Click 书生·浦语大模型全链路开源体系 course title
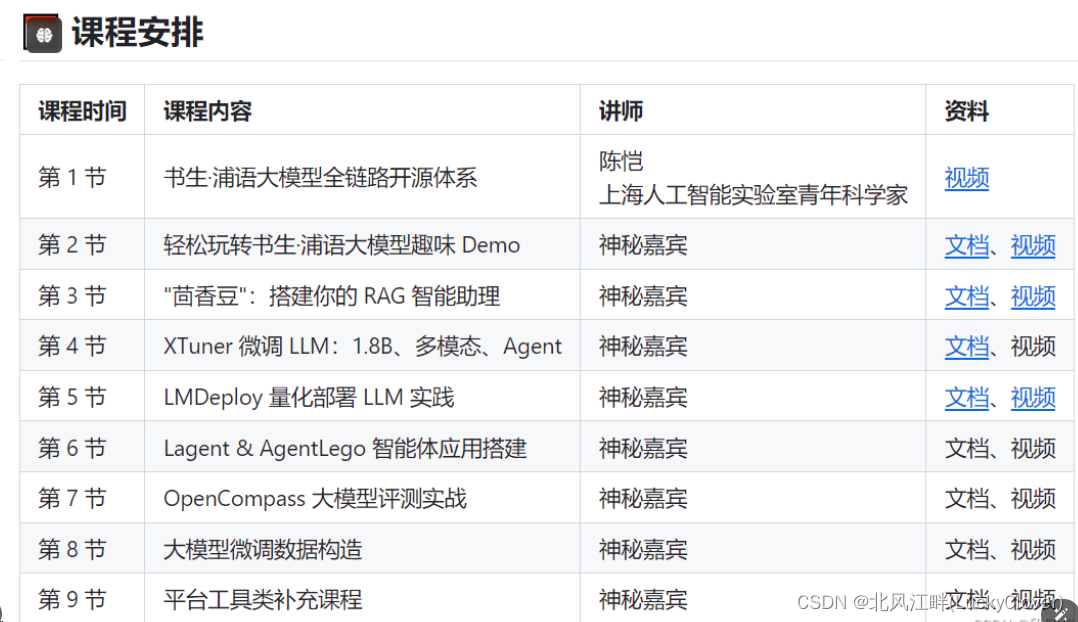This screenshot has height=622, width=1078. pos(320,177)
